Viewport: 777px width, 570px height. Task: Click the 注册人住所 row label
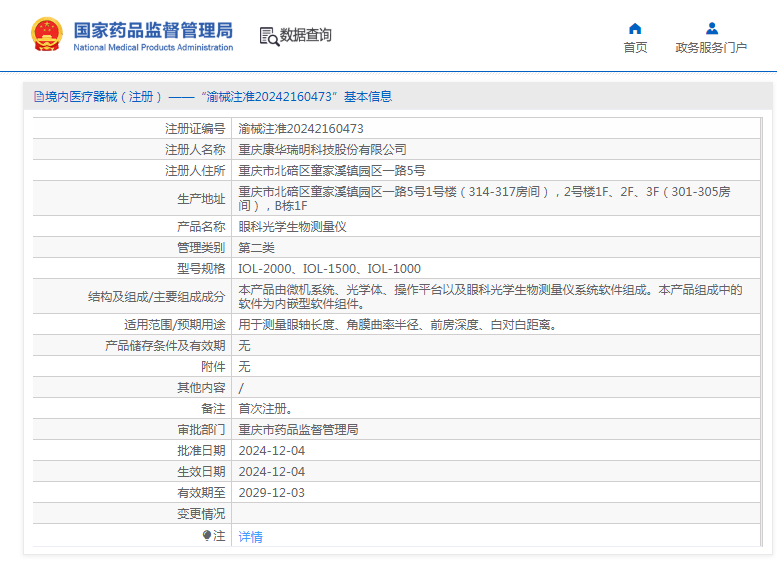click(195, 171)
